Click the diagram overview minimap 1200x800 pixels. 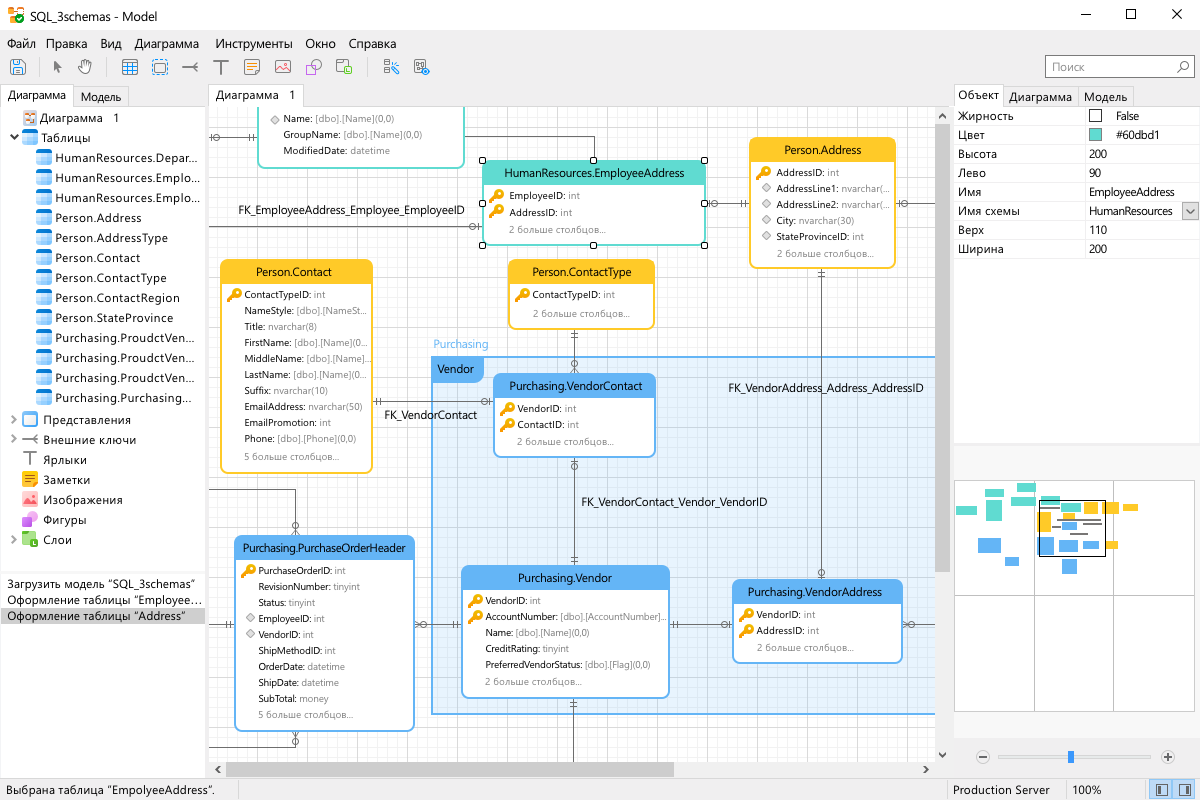tap(1076, 595)
